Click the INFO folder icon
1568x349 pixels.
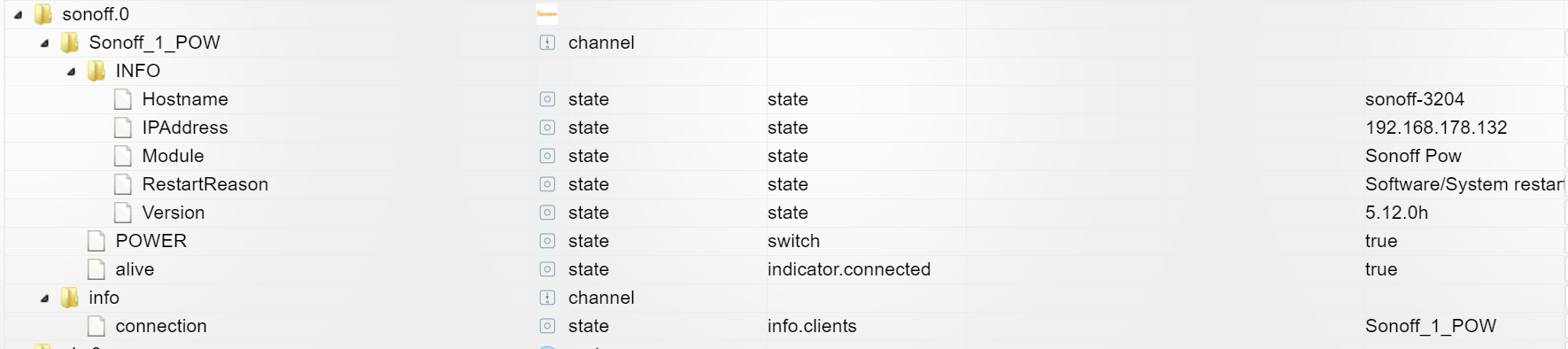[x=96, y=71]
